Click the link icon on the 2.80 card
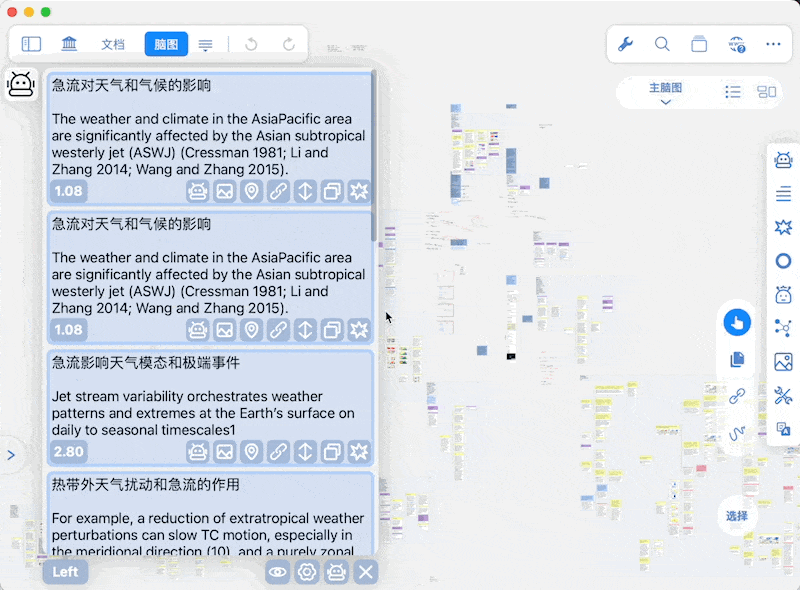Image resolution: width=800 pixels, height=590 pixels. point(278,452)
